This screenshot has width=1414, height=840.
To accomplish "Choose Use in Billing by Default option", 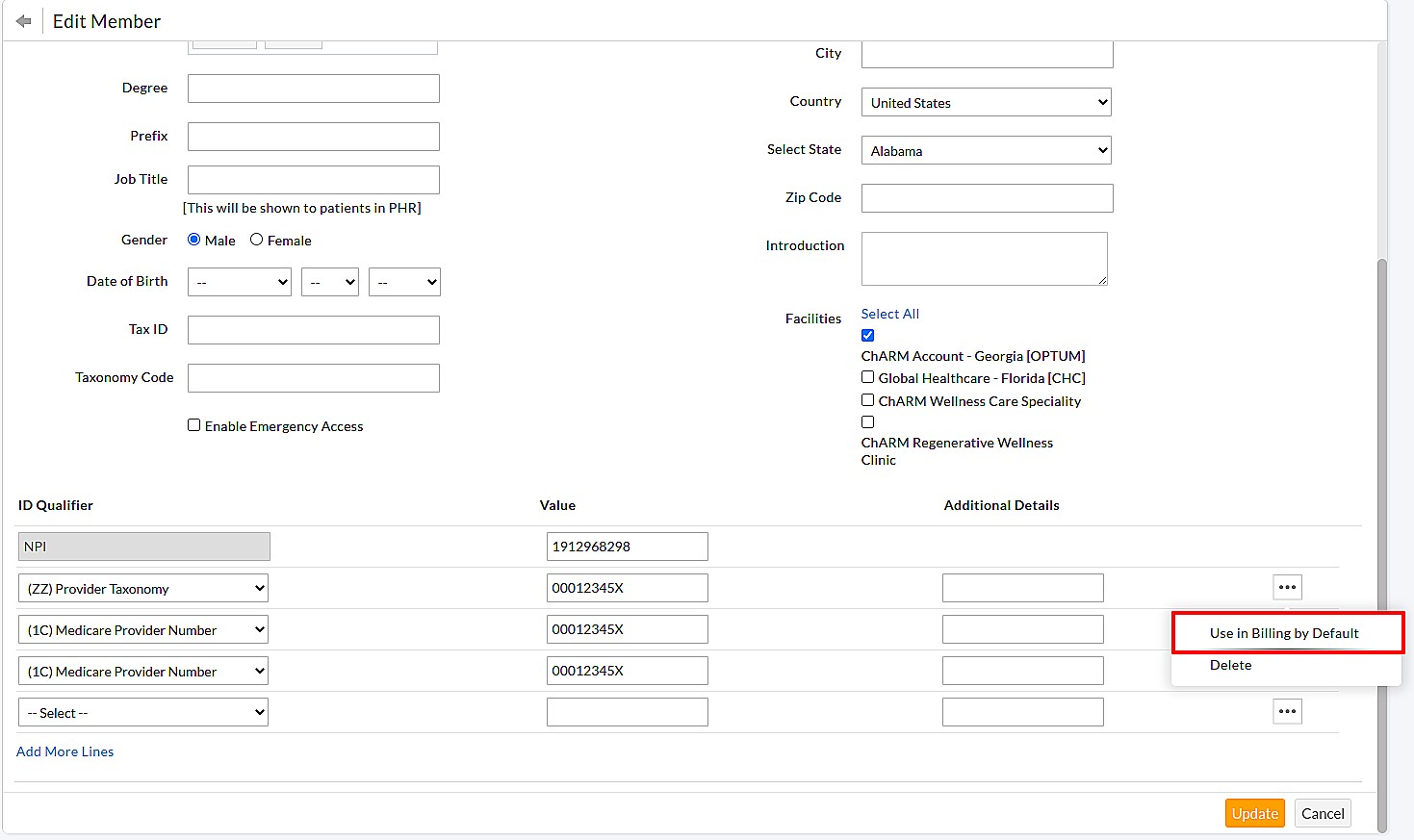I will click(x=1284, y=633).
